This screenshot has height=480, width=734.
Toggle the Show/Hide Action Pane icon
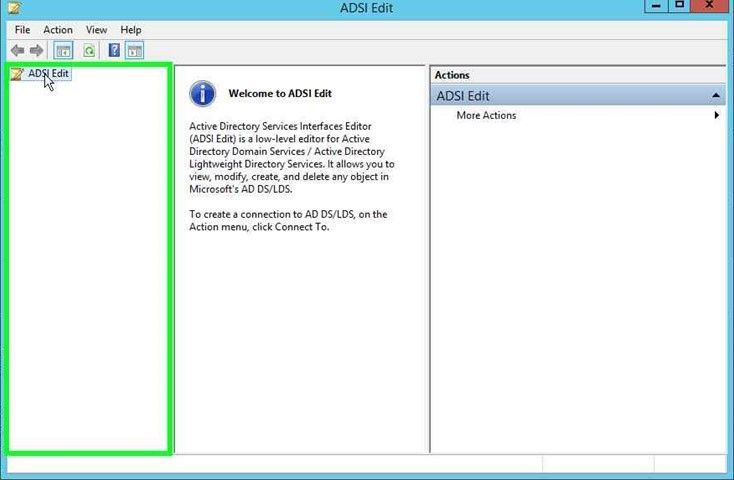pos(135,51)
